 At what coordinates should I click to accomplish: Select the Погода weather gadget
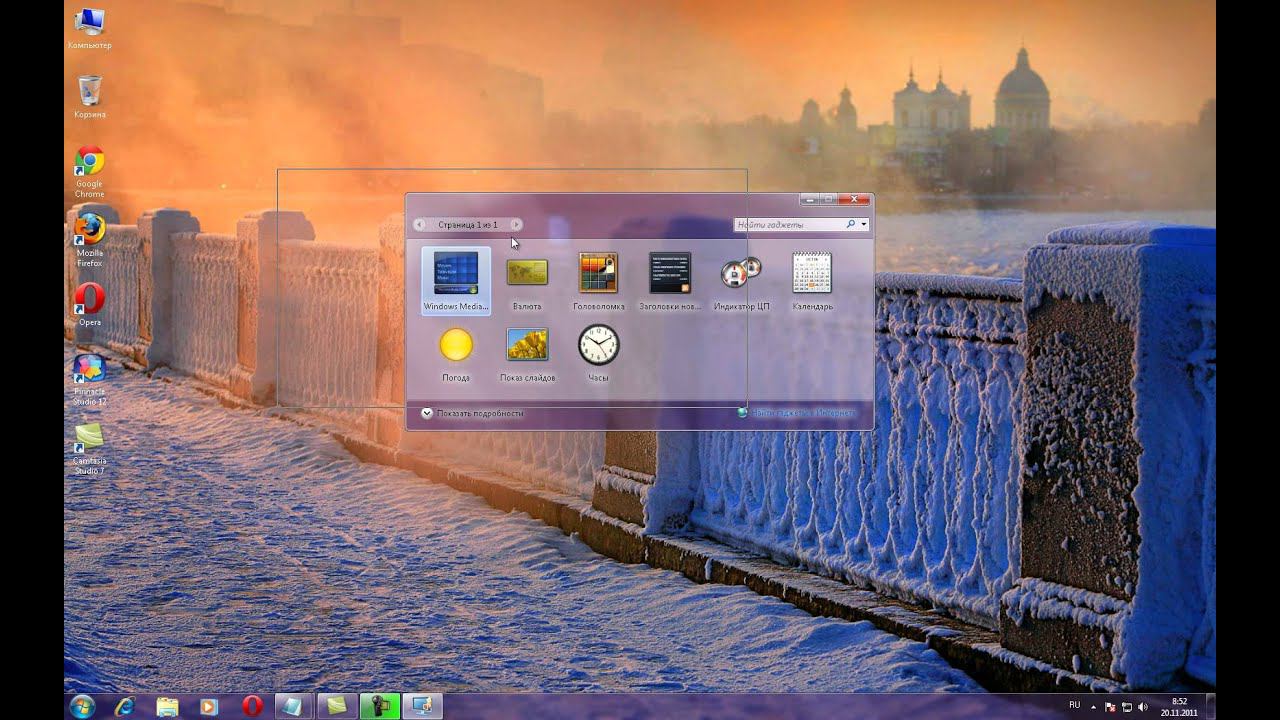point(456,353)
